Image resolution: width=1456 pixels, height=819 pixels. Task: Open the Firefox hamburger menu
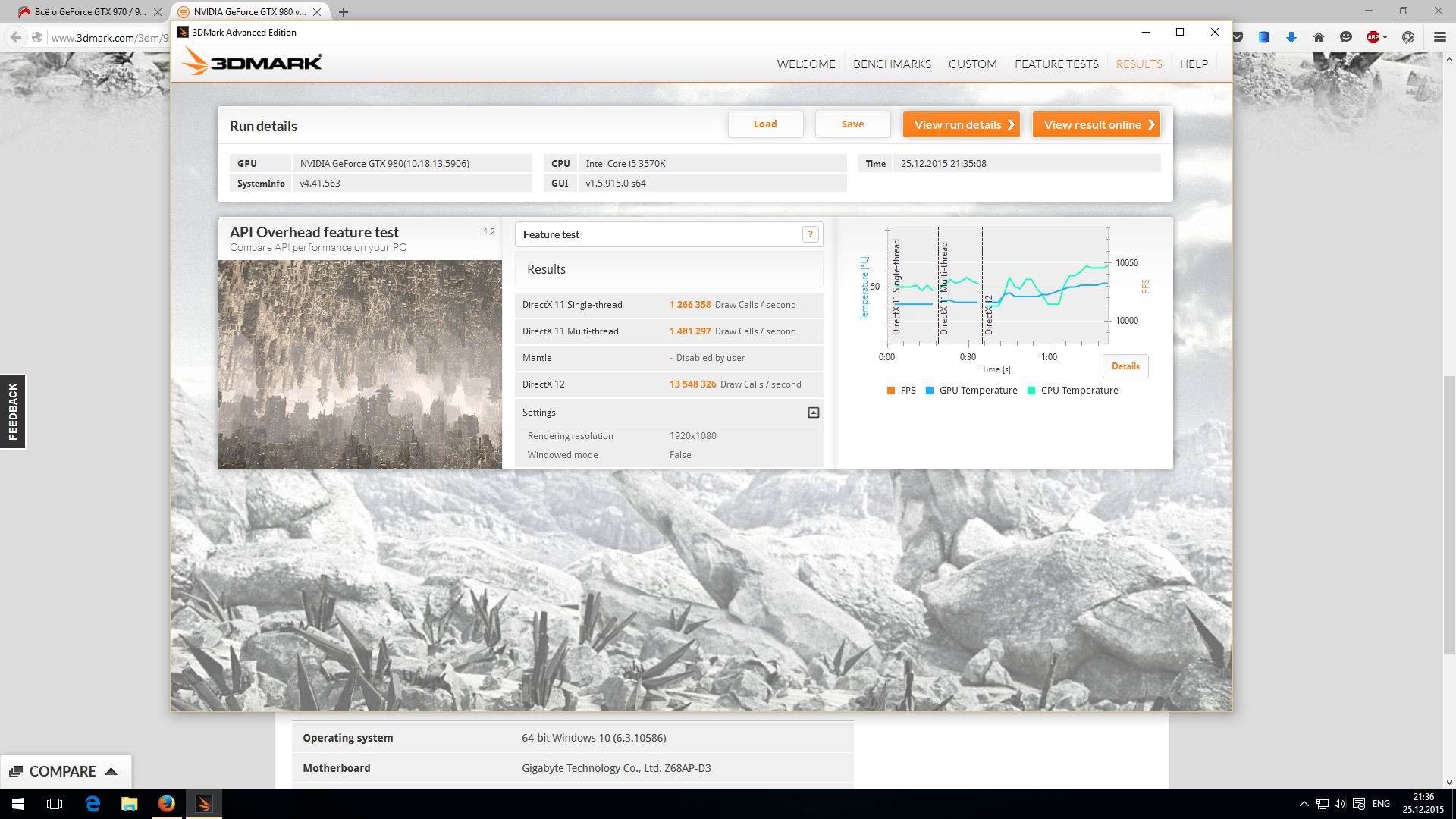tap(1439, 37)
